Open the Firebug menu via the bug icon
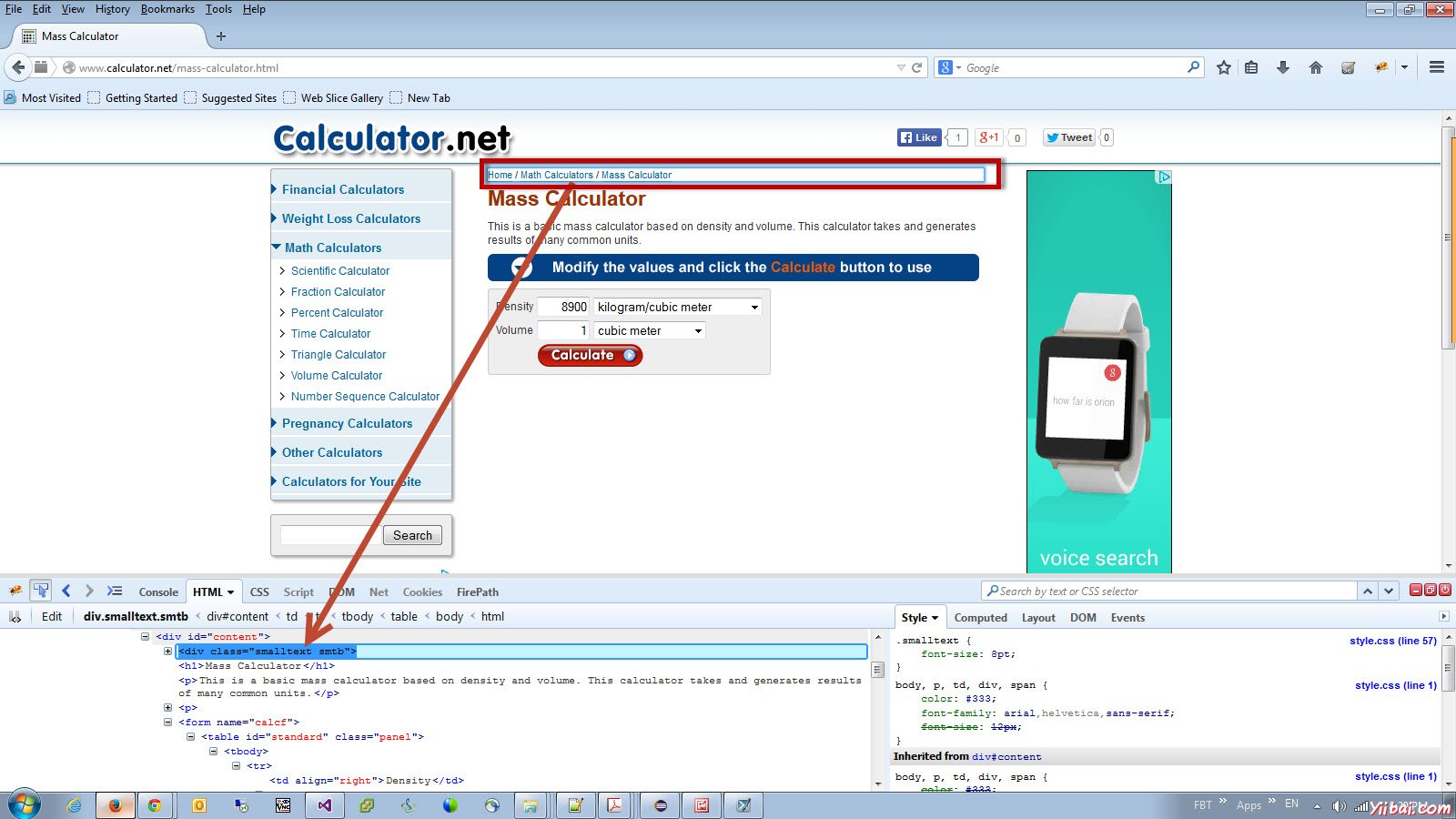 [15, 591]
